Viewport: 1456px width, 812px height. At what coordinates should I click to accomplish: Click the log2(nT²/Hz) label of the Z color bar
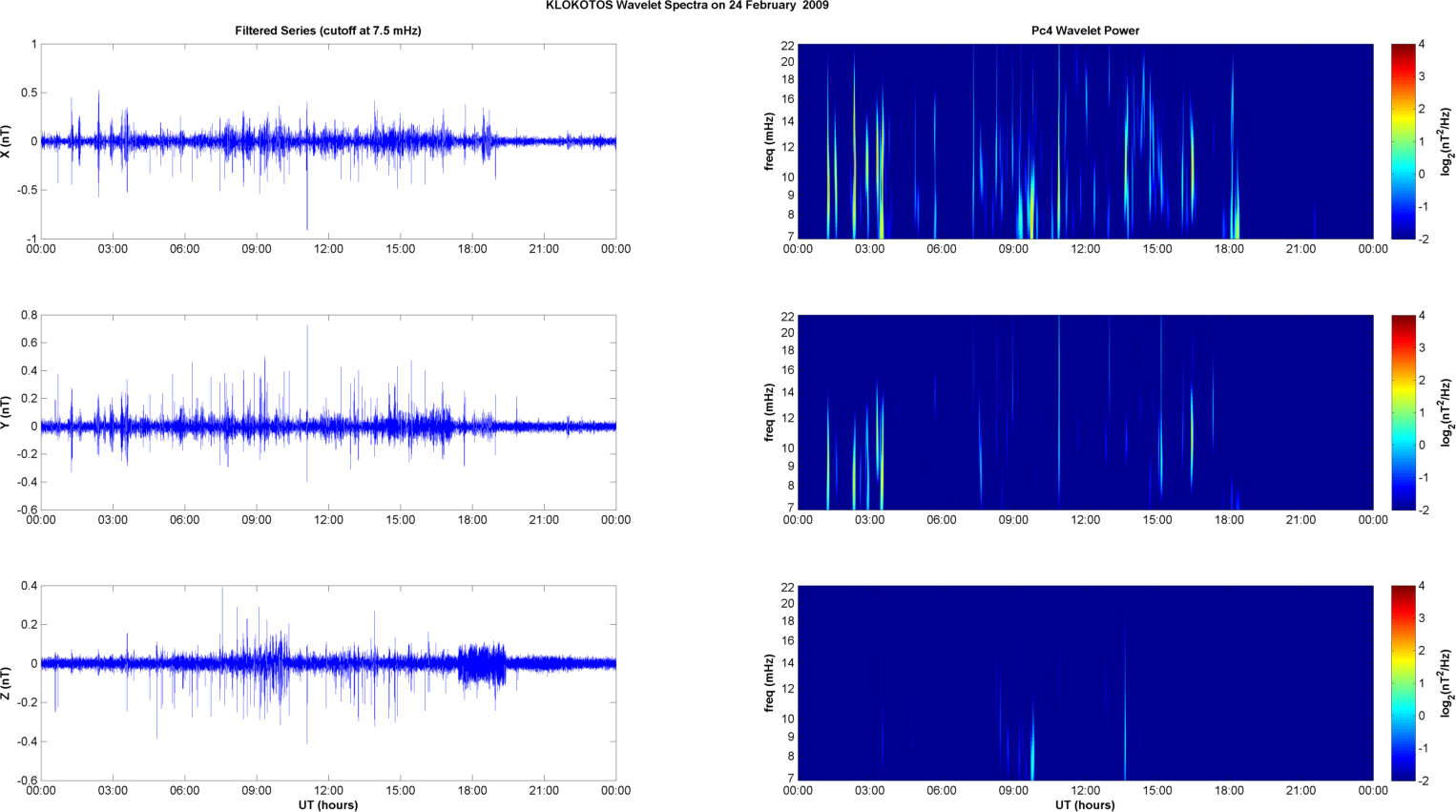click(1446, 683)
